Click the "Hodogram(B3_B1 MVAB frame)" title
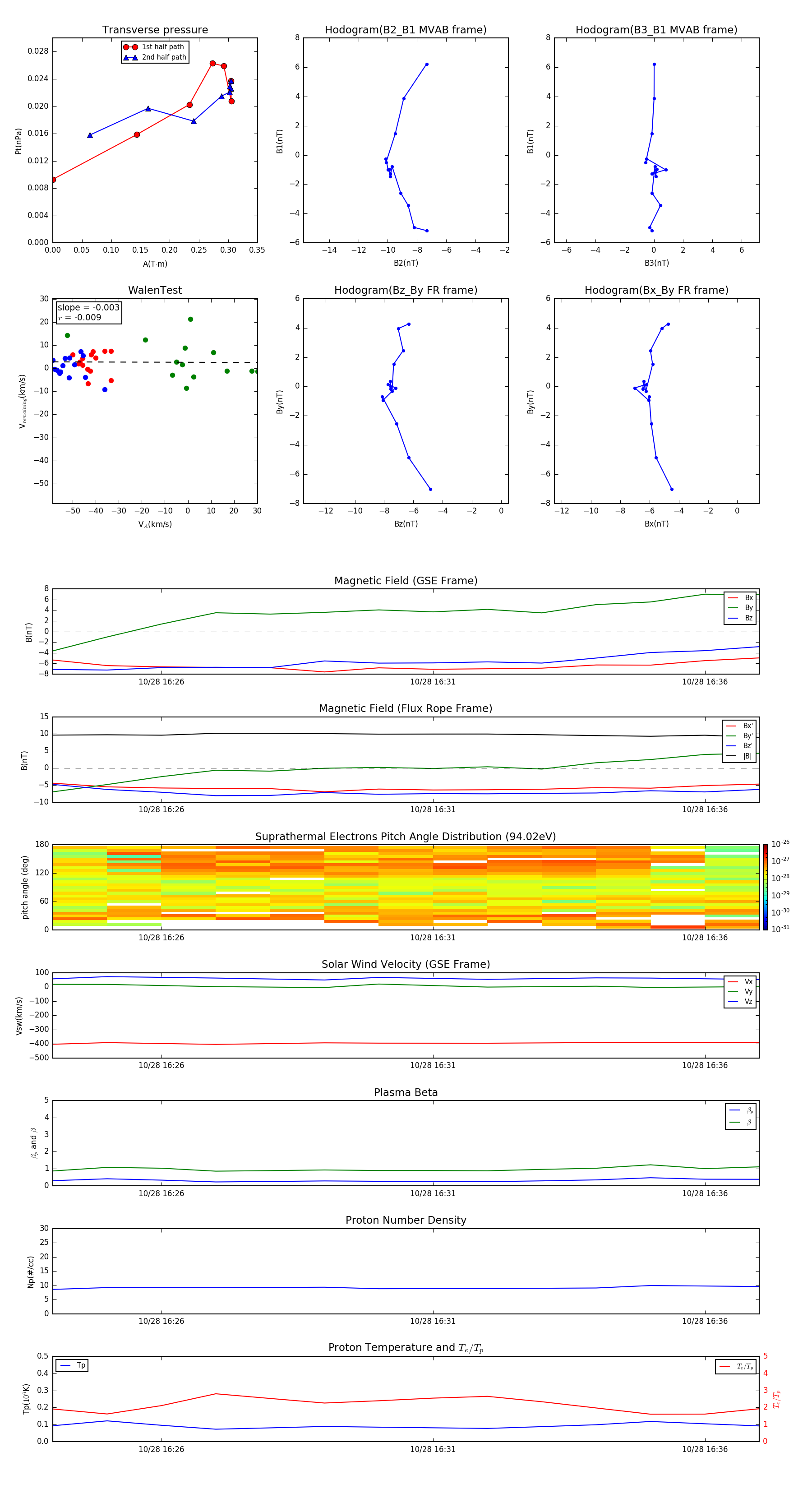 click(656, 30)
